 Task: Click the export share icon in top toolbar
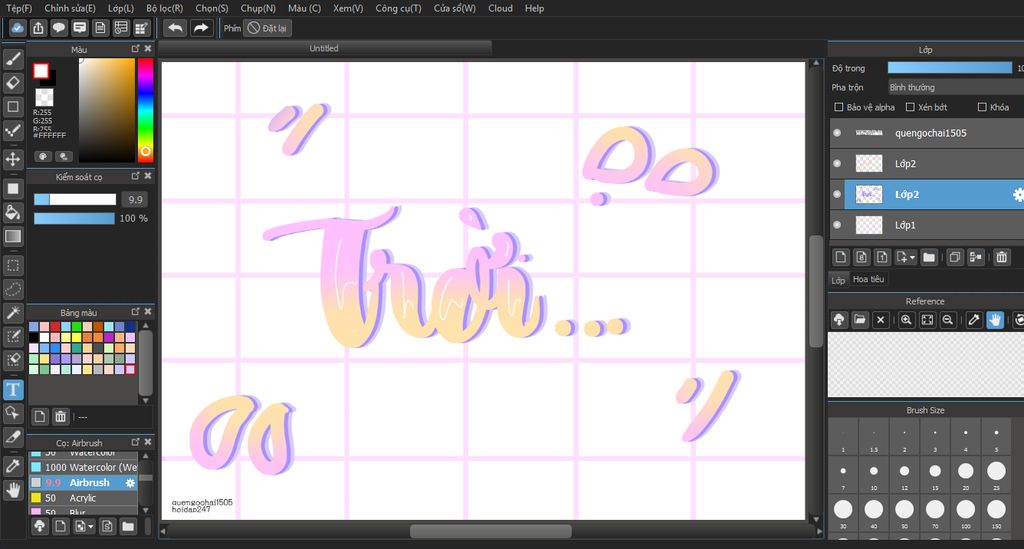click(39, 28)
